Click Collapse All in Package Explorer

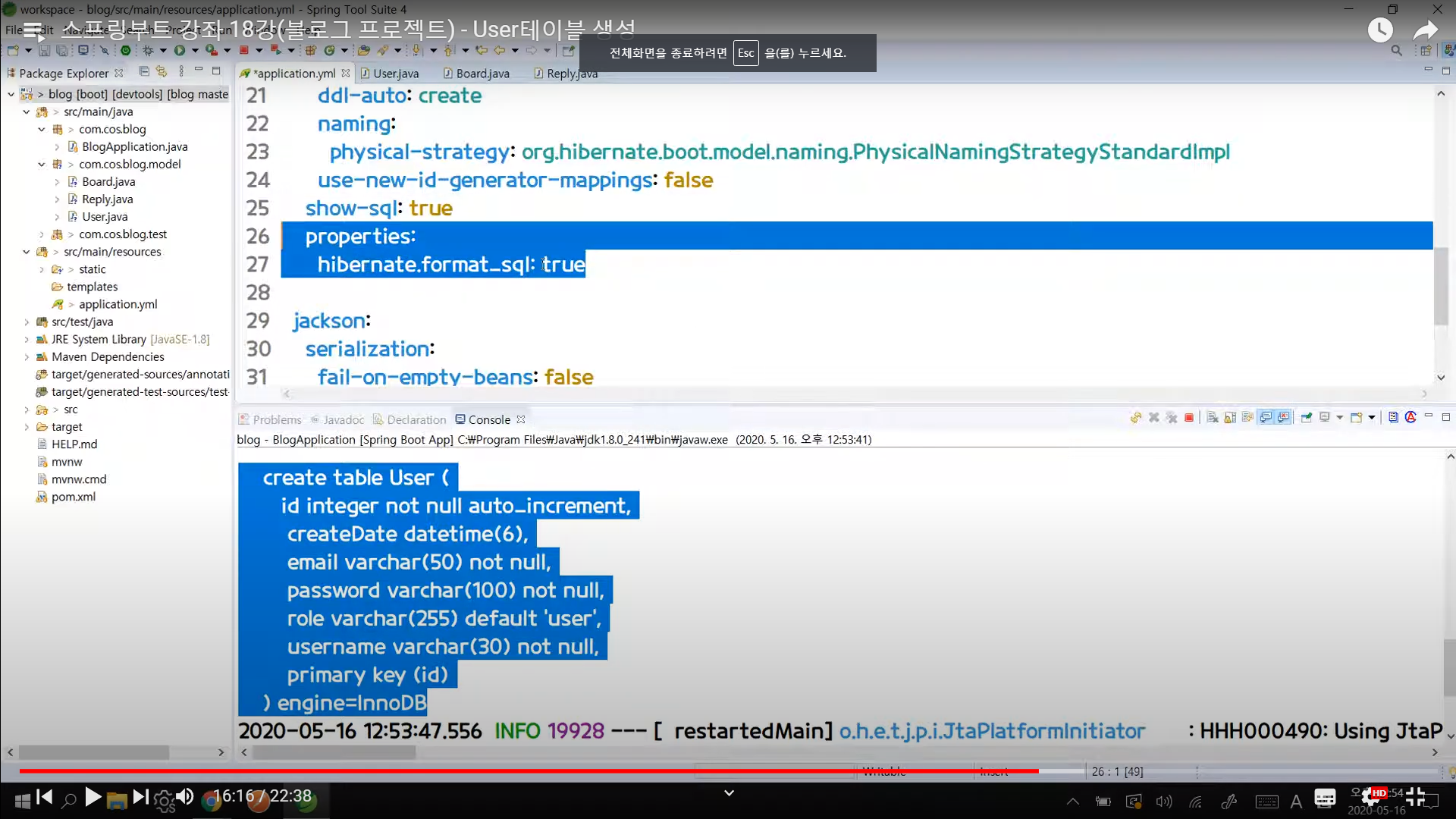coord(144,71)
